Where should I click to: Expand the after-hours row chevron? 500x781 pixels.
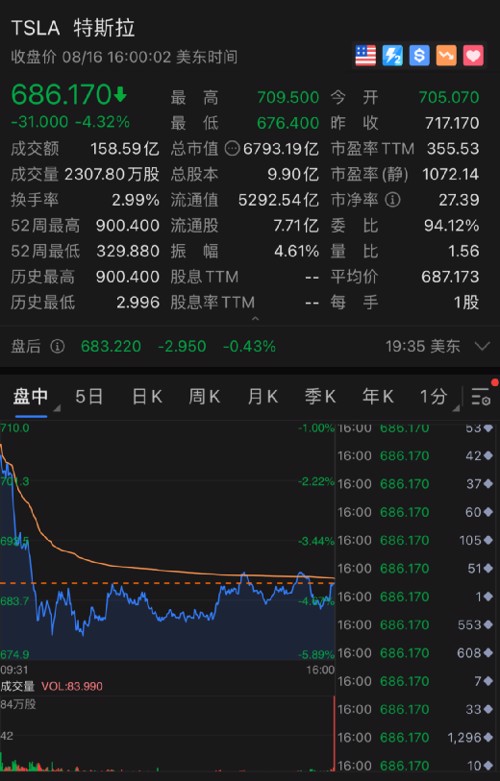[x=483, y=346]
